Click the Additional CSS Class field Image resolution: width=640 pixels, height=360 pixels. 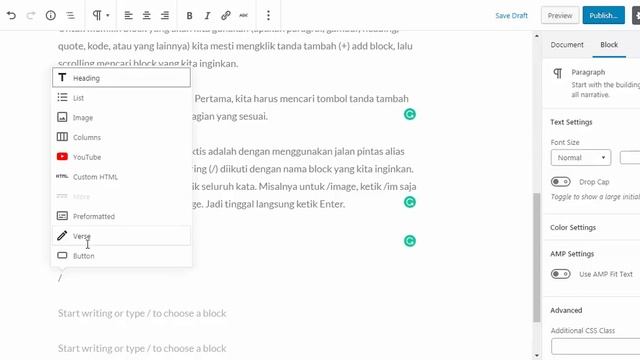coord(596,347)
